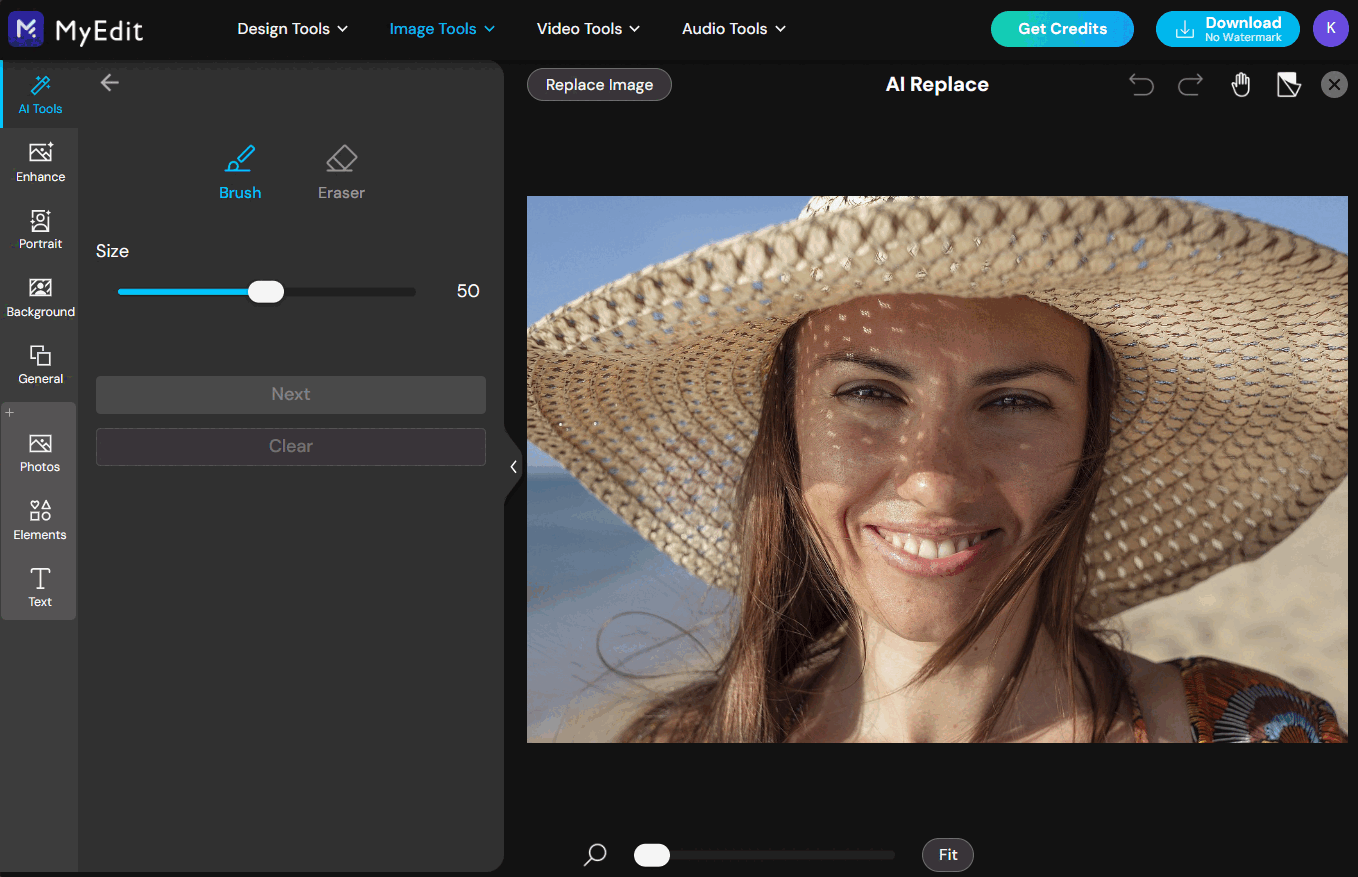This screenshot has width=1358, height=877.
Task: Toggle the before/after compare view
Action: [x=1289, y=85]
